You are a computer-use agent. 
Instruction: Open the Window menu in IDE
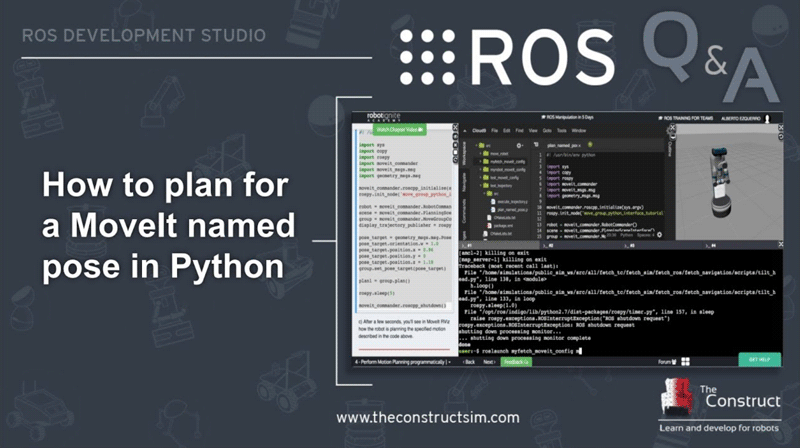[x=579, y=131]
